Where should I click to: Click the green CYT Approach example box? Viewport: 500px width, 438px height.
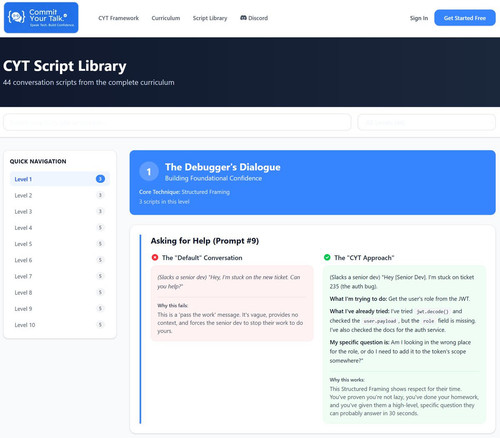click(x=404, y=344)
